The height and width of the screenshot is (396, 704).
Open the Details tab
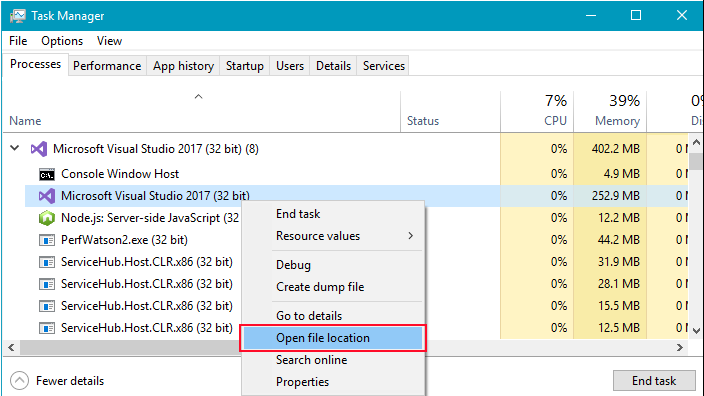(x=333, y=66)
